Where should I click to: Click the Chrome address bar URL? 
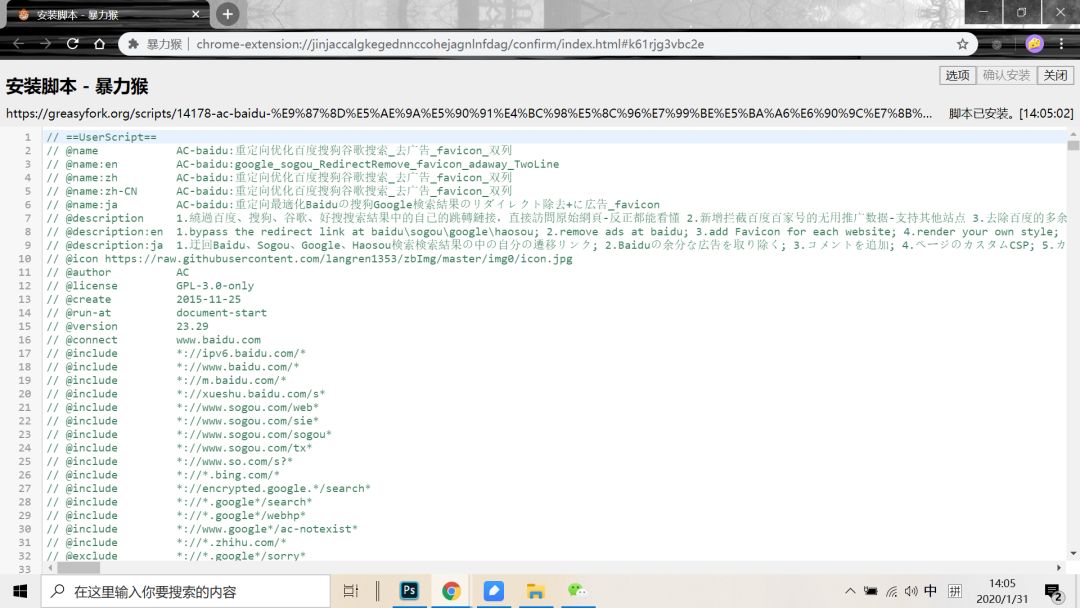click(x=450, y=44)
